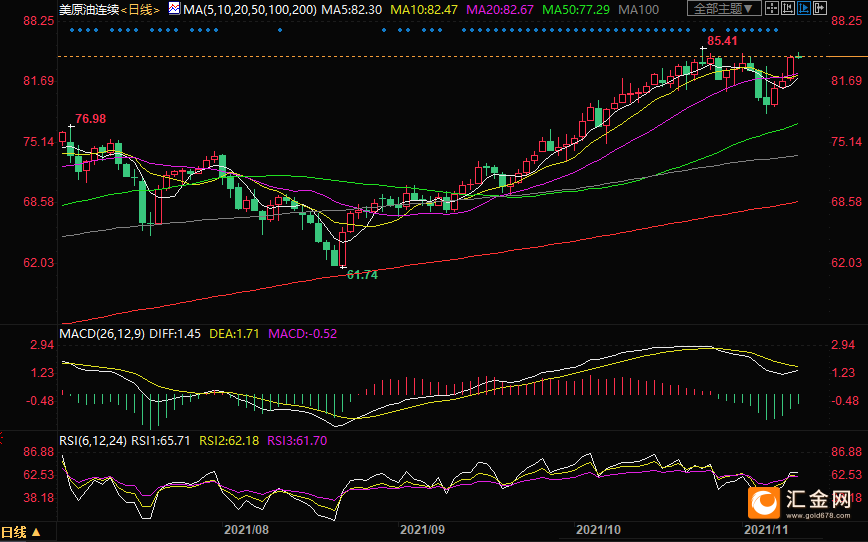868x542 pixels.
Task: Click the panel expand arrow icon
Action: pos(820,9)
